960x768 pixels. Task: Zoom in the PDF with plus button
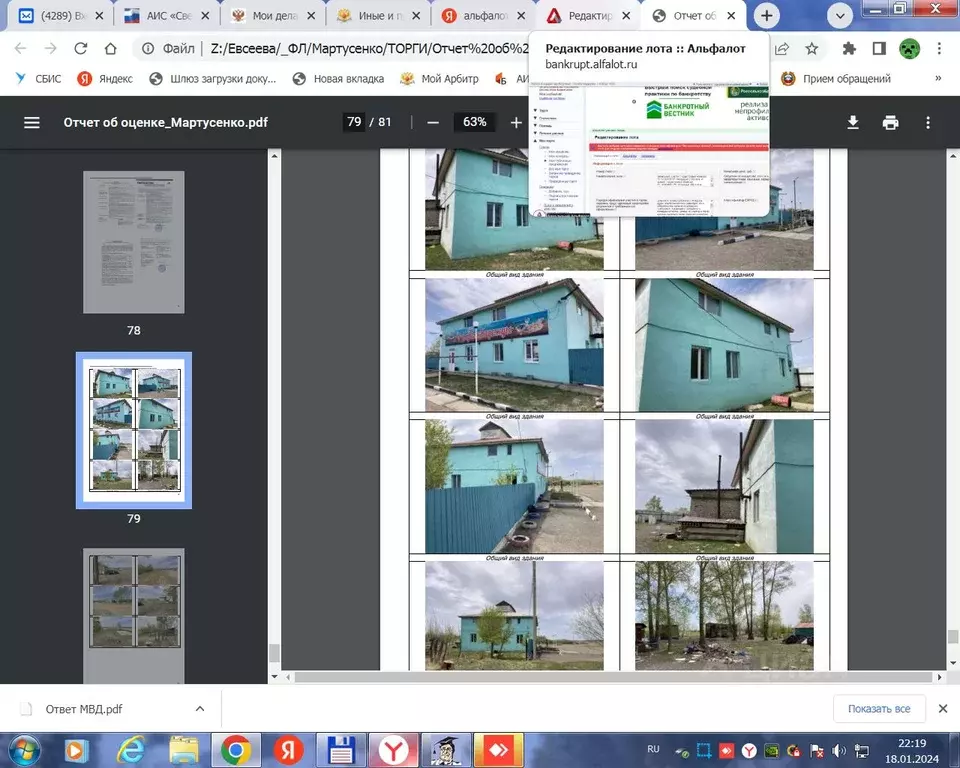click(x=516, y=122)
